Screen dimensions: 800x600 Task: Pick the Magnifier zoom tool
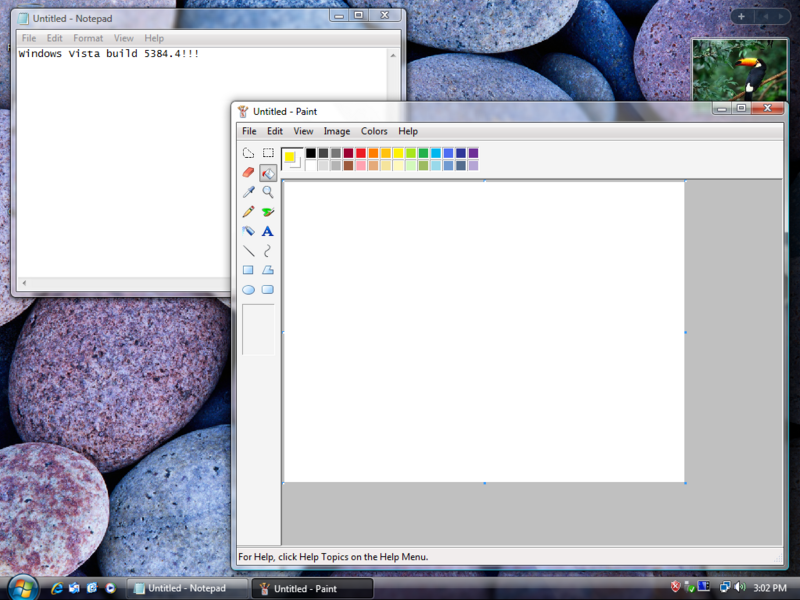point(268,192)
